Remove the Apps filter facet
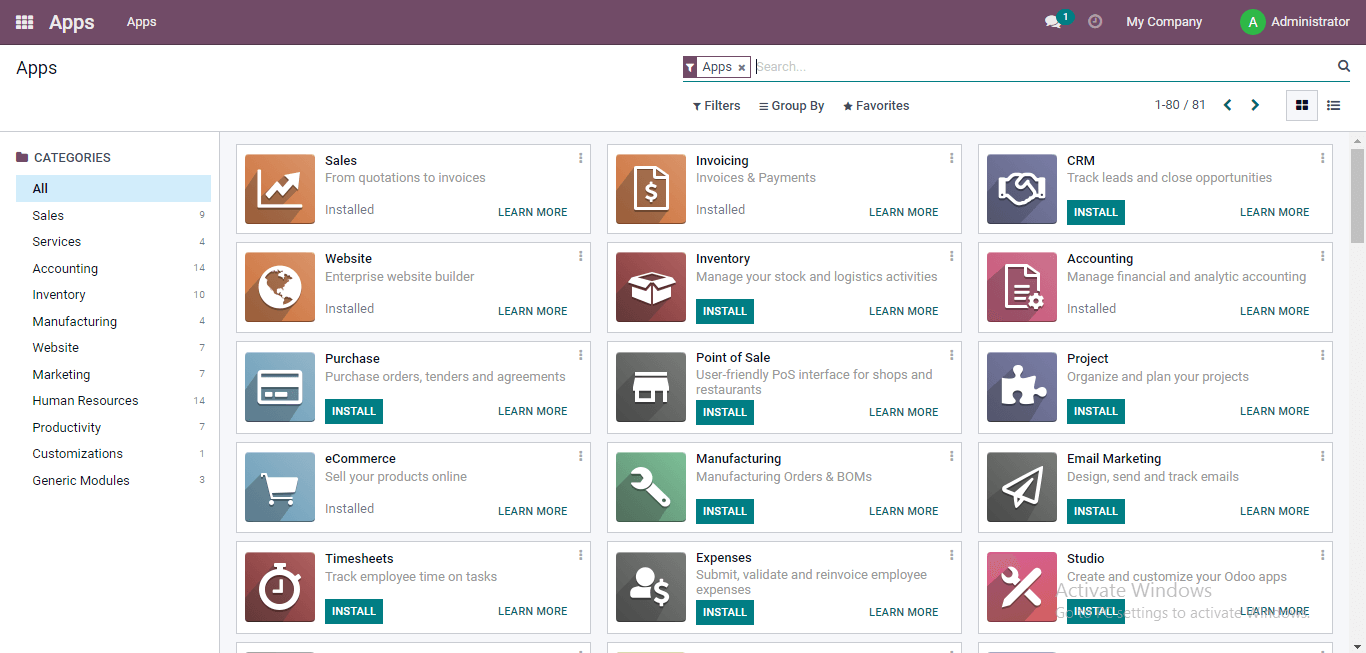The width and height of the screenshot is (1366, 653). point(742,68)
